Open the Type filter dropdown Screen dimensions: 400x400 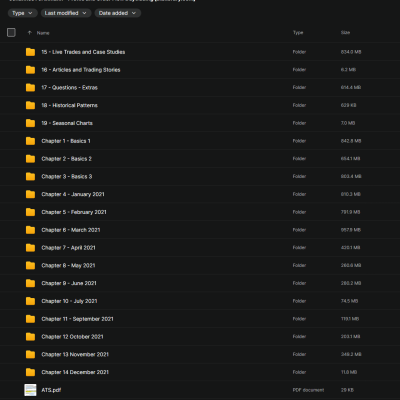pyautogui.click(x=22, y=13)
